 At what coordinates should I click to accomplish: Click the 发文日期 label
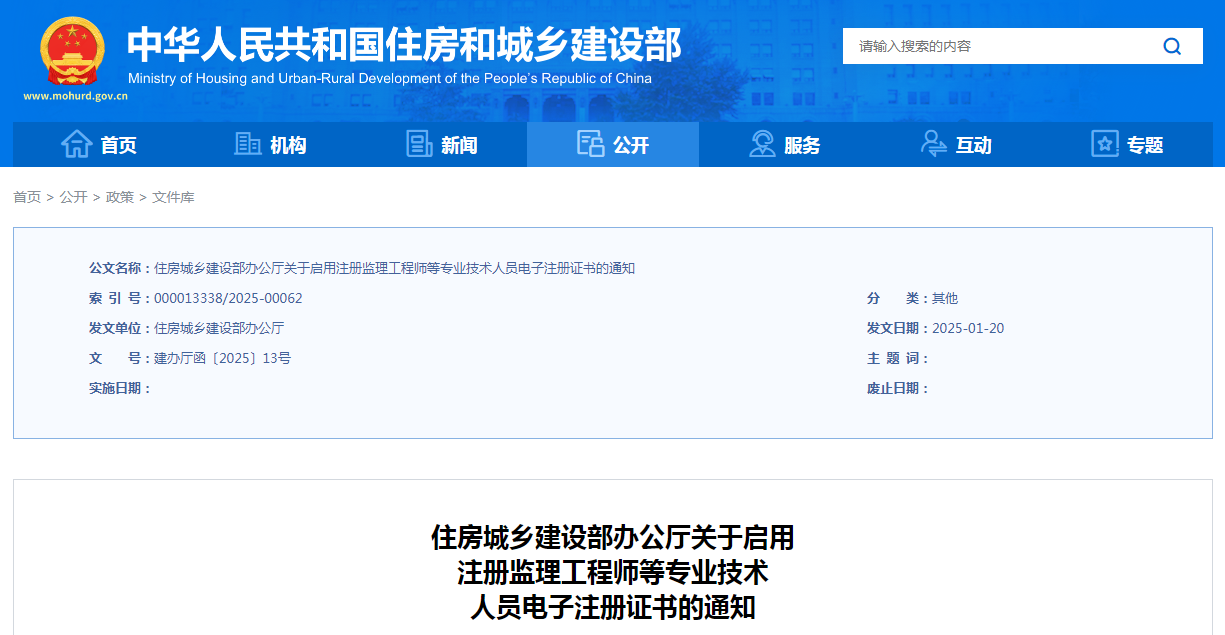pyautogui.click(x=898, y=328)
